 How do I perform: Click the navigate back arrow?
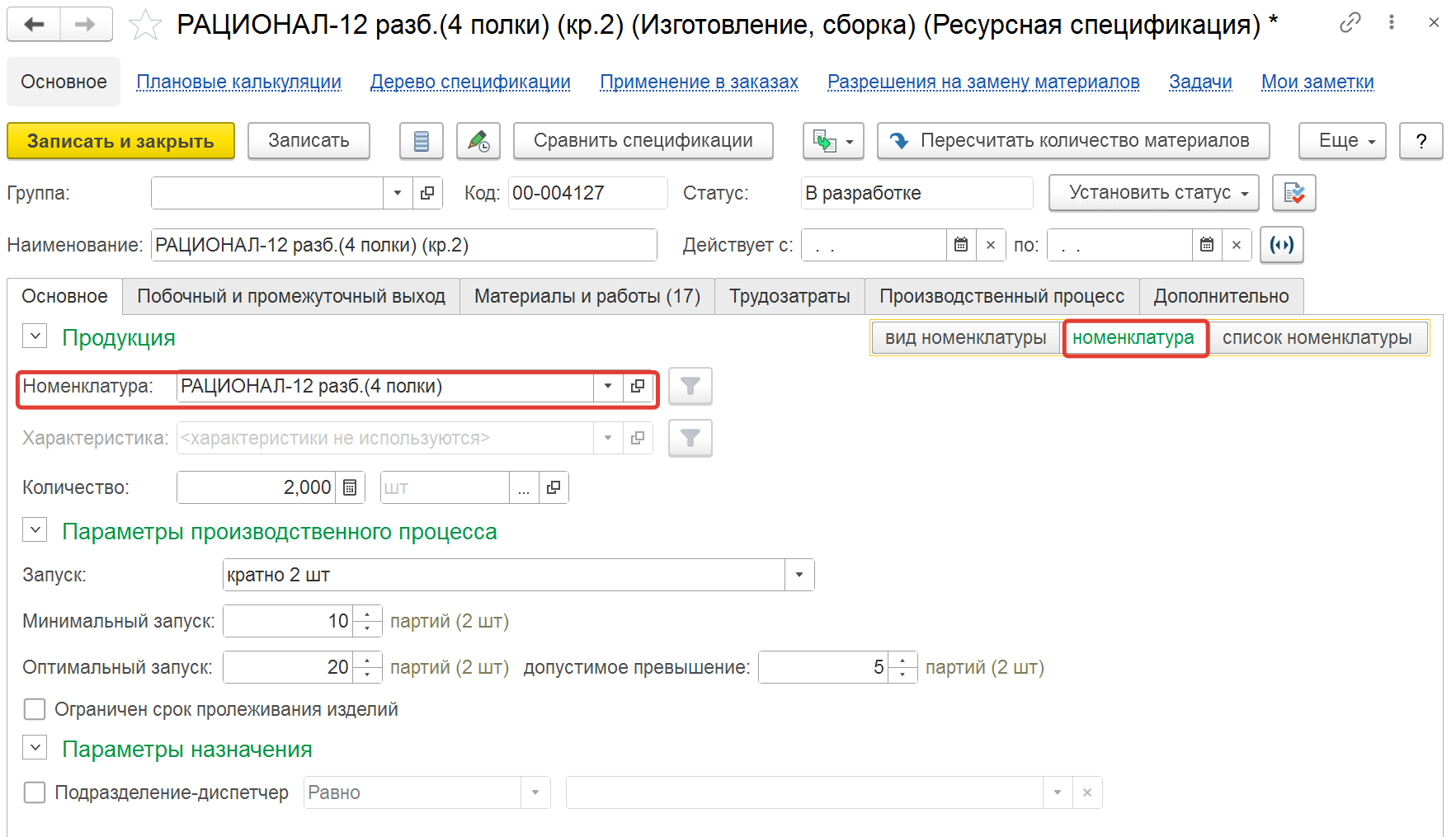pos(34,25)
